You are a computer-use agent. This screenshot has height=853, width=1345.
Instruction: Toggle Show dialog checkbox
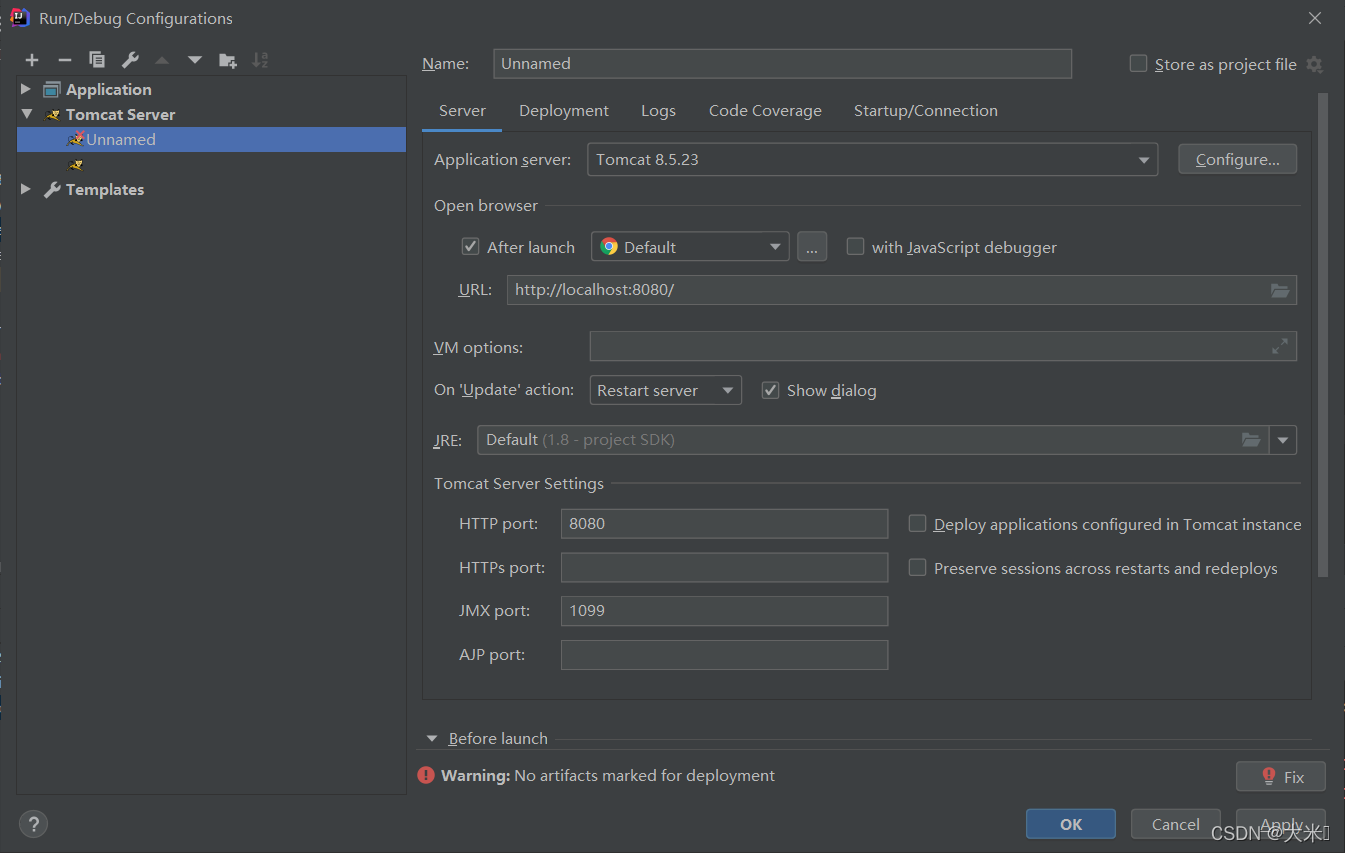coord(770,390)
